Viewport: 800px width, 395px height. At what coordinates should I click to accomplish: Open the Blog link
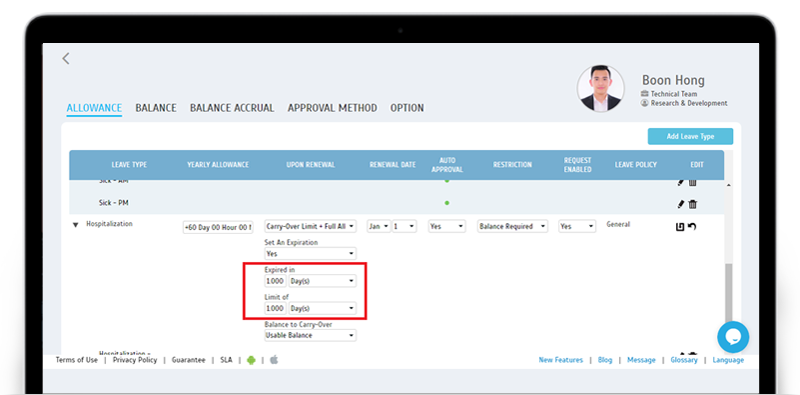pos(605,360)
